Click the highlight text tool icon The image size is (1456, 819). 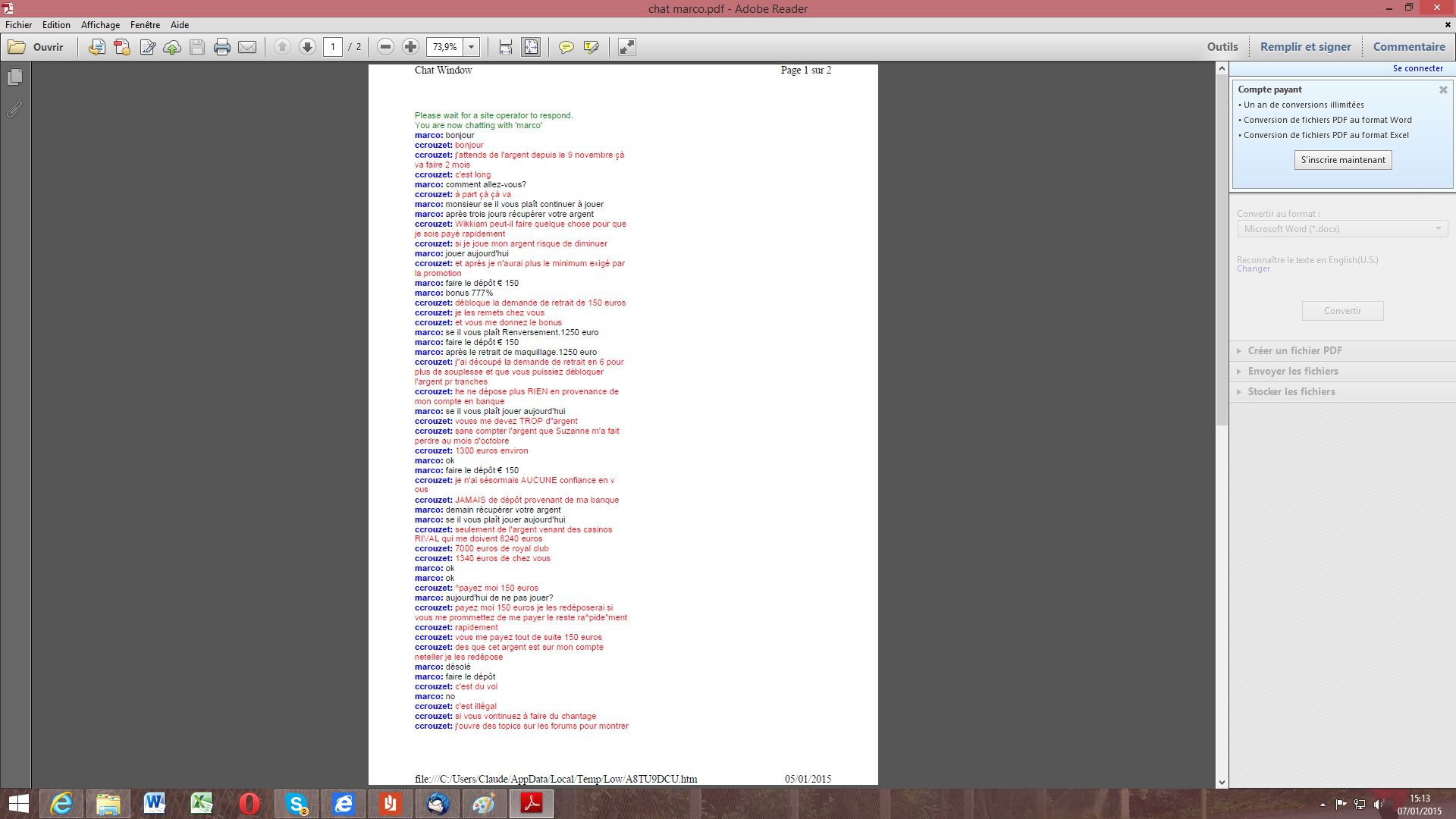tap(591, 47)
